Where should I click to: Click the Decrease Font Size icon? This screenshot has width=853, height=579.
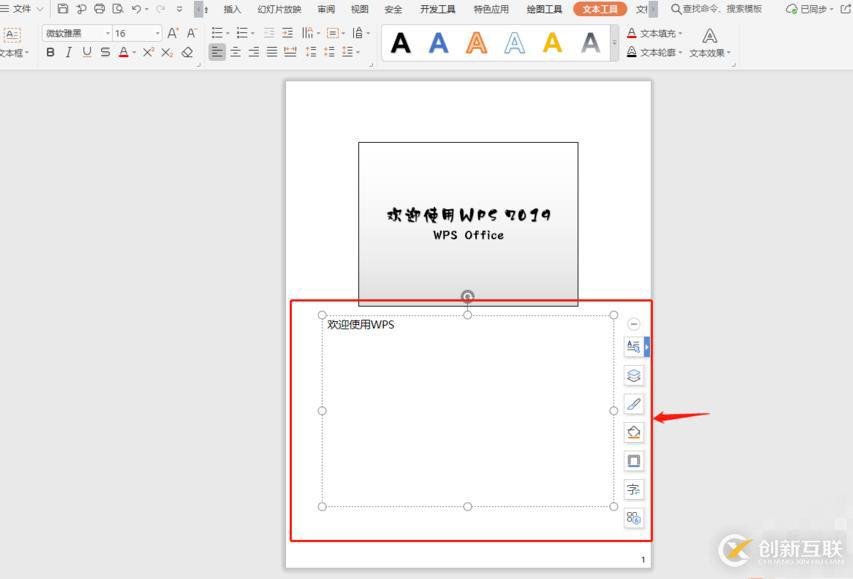click(191, 33)
